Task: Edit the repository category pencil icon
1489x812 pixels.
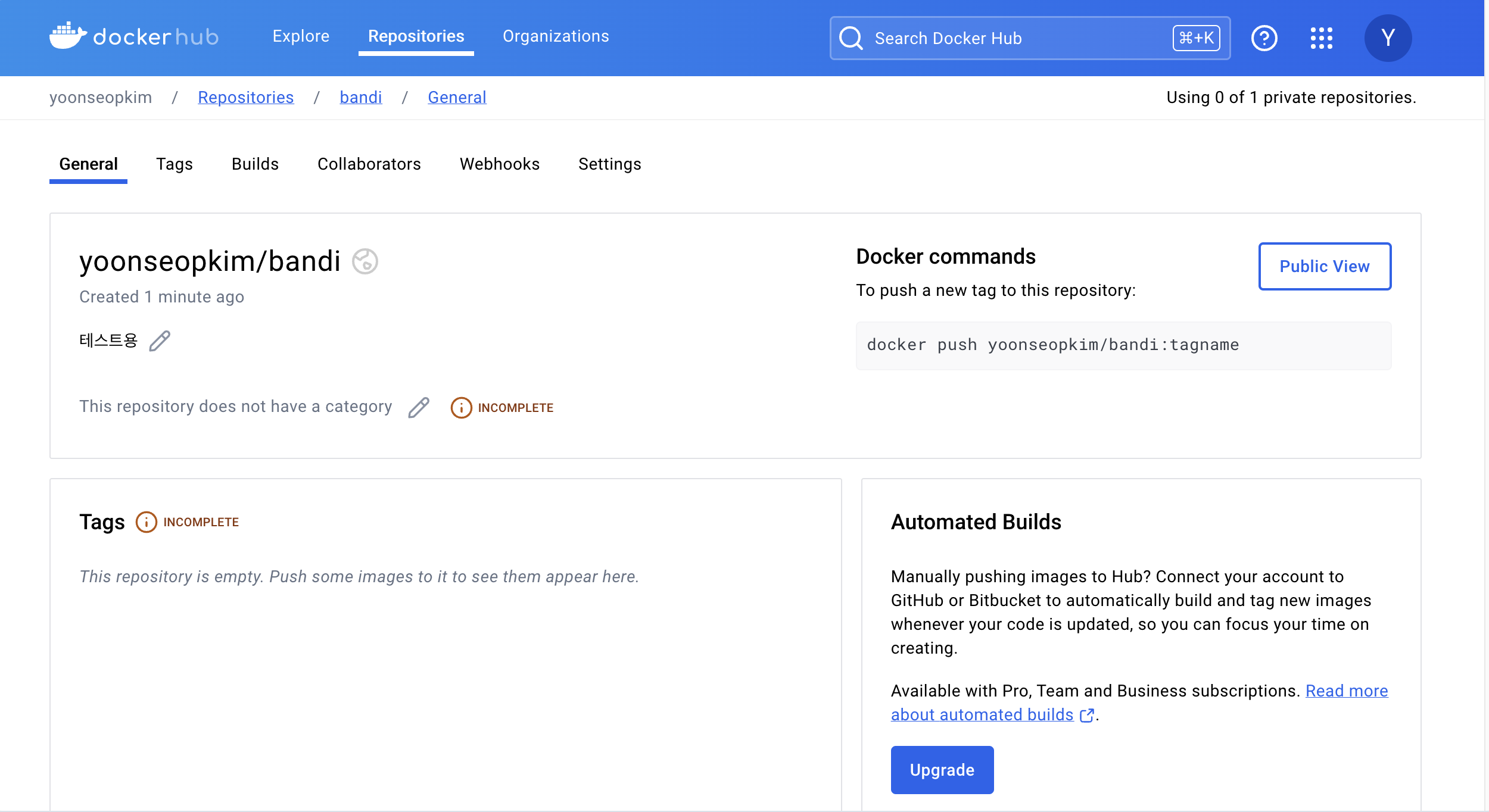Action: pyautogui.click(x=419, y=407)
